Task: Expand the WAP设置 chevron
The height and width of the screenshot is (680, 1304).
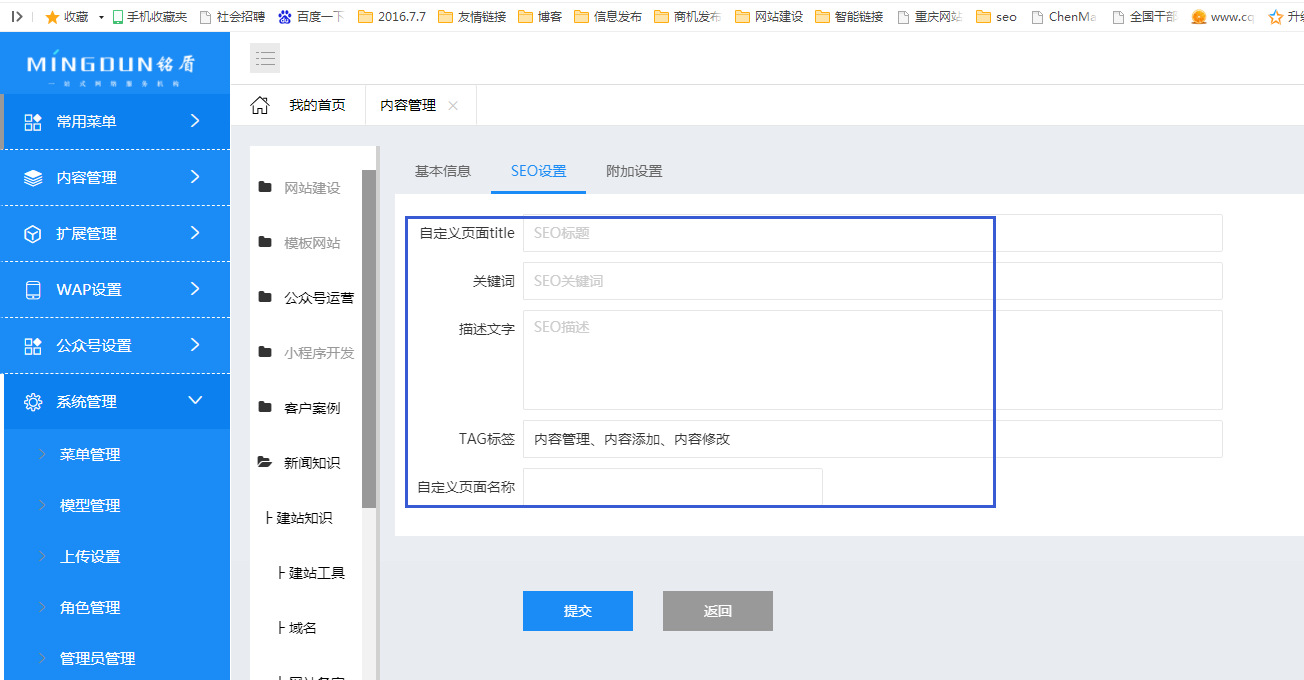Action: tap(195, 289)
